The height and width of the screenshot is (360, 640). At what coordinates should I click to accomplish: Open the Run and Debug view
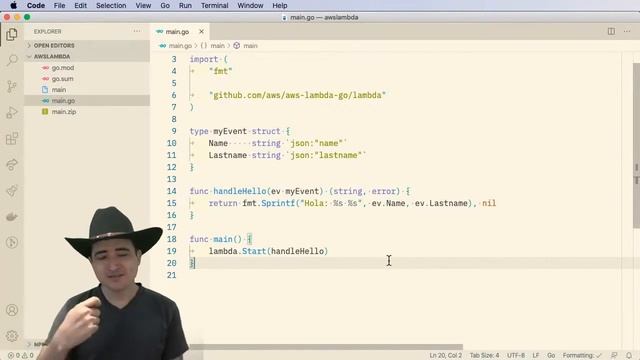pos(12,112)
